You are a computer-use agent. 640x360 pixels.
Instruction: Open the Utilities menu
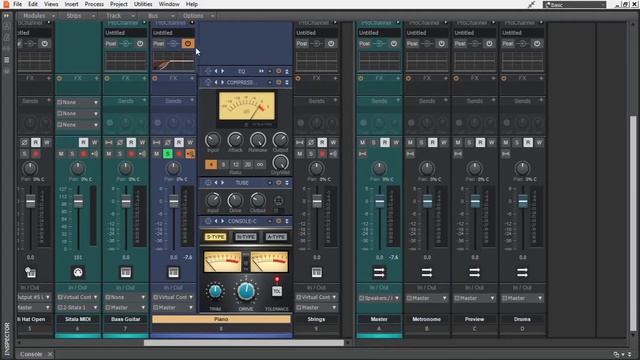143,4
